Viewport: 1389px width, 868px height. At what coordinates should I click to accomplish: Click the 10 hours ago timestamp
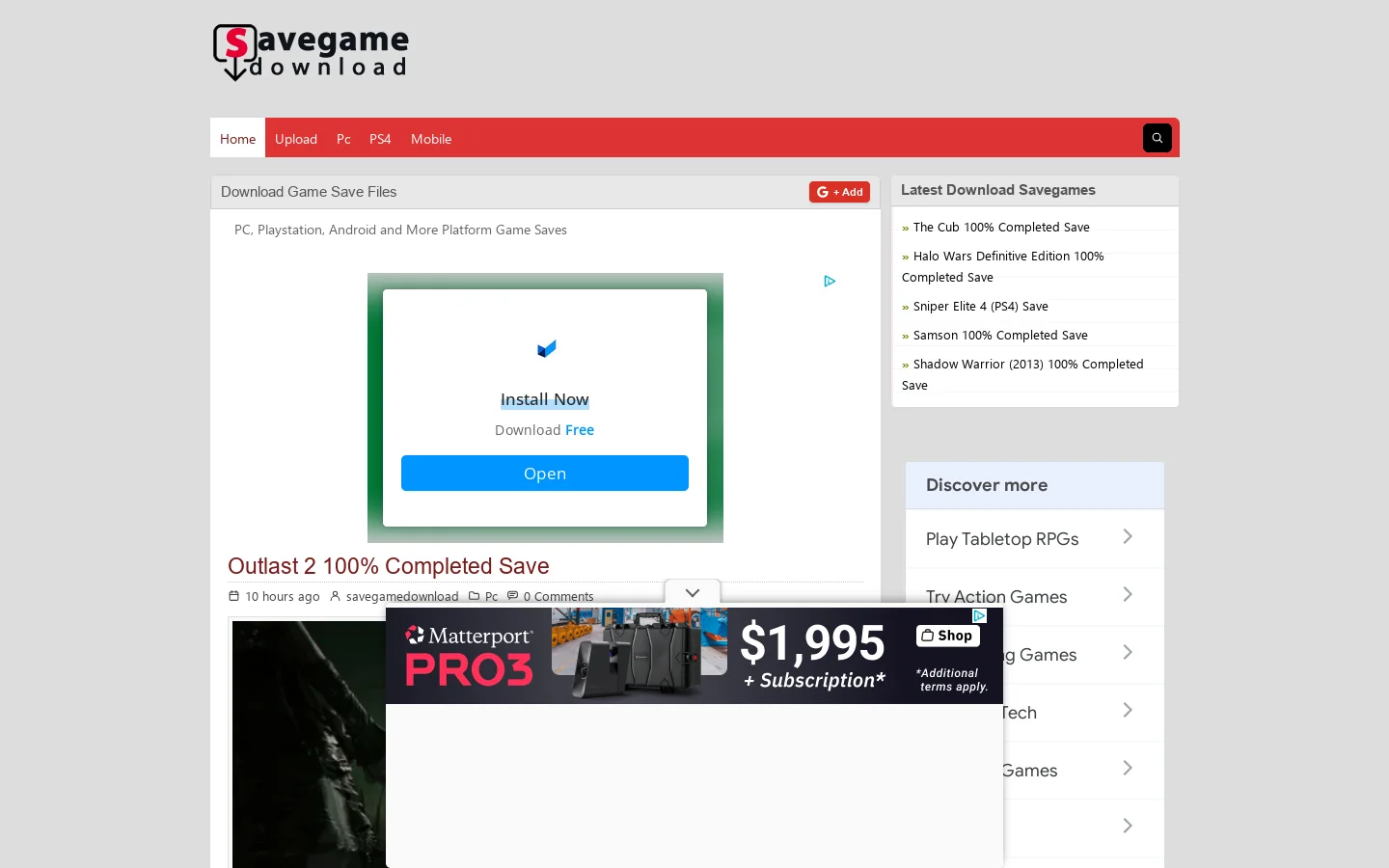283,597
